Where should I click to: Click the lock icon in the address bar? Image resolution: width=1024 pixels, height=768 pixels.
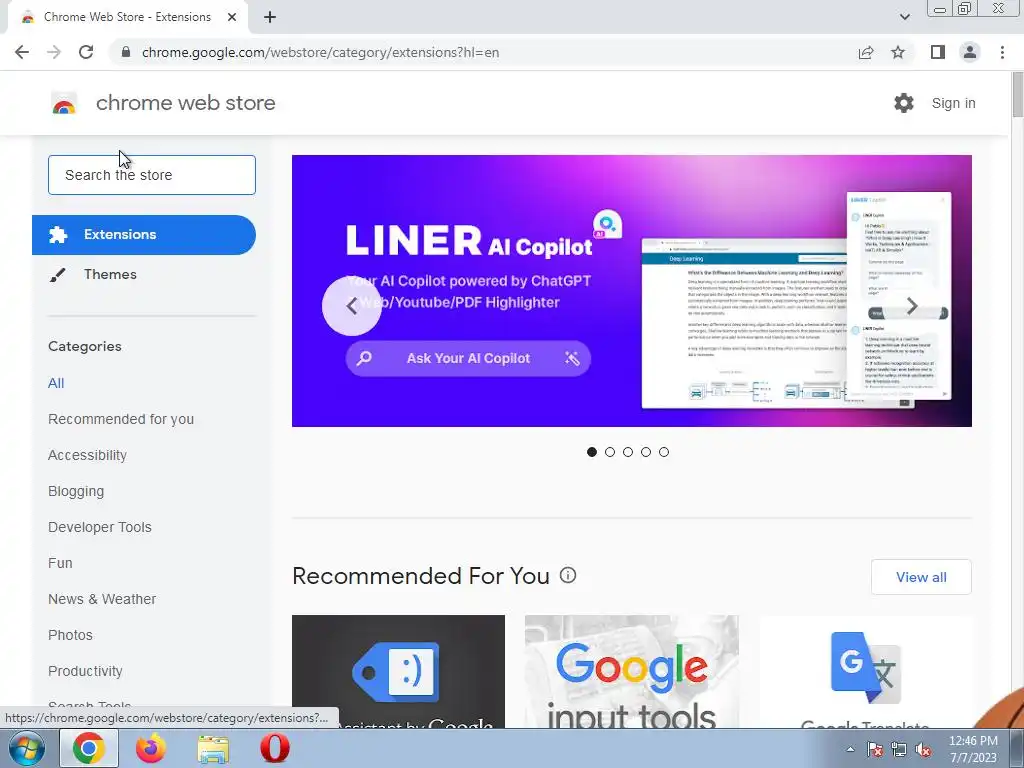click(126, 52)
